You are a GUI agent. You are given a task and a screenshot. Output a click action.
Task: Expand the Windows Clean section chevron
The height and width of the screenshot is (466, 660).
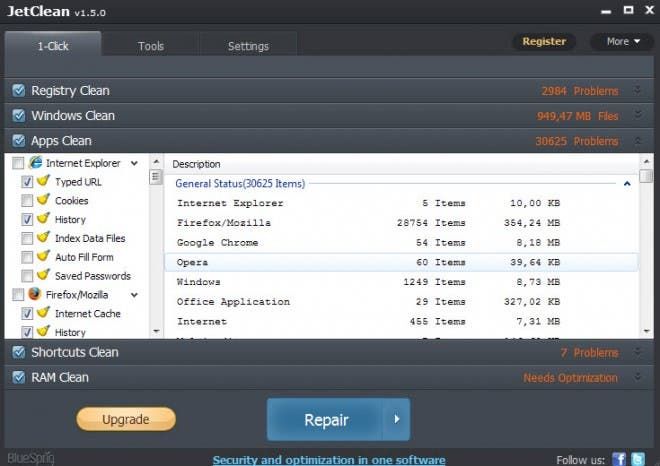(x=638, y=115)
